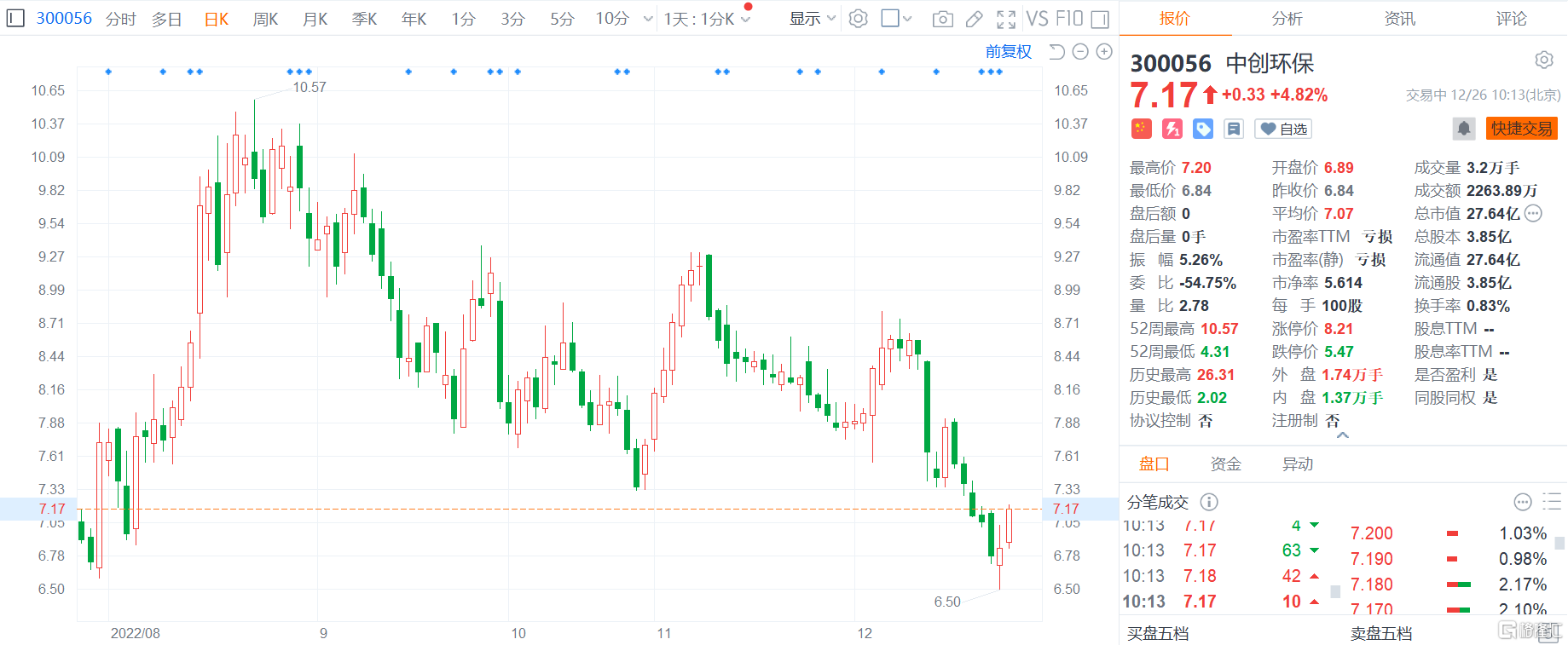Open the notes icon beside tag

(x=1234, y=129)
